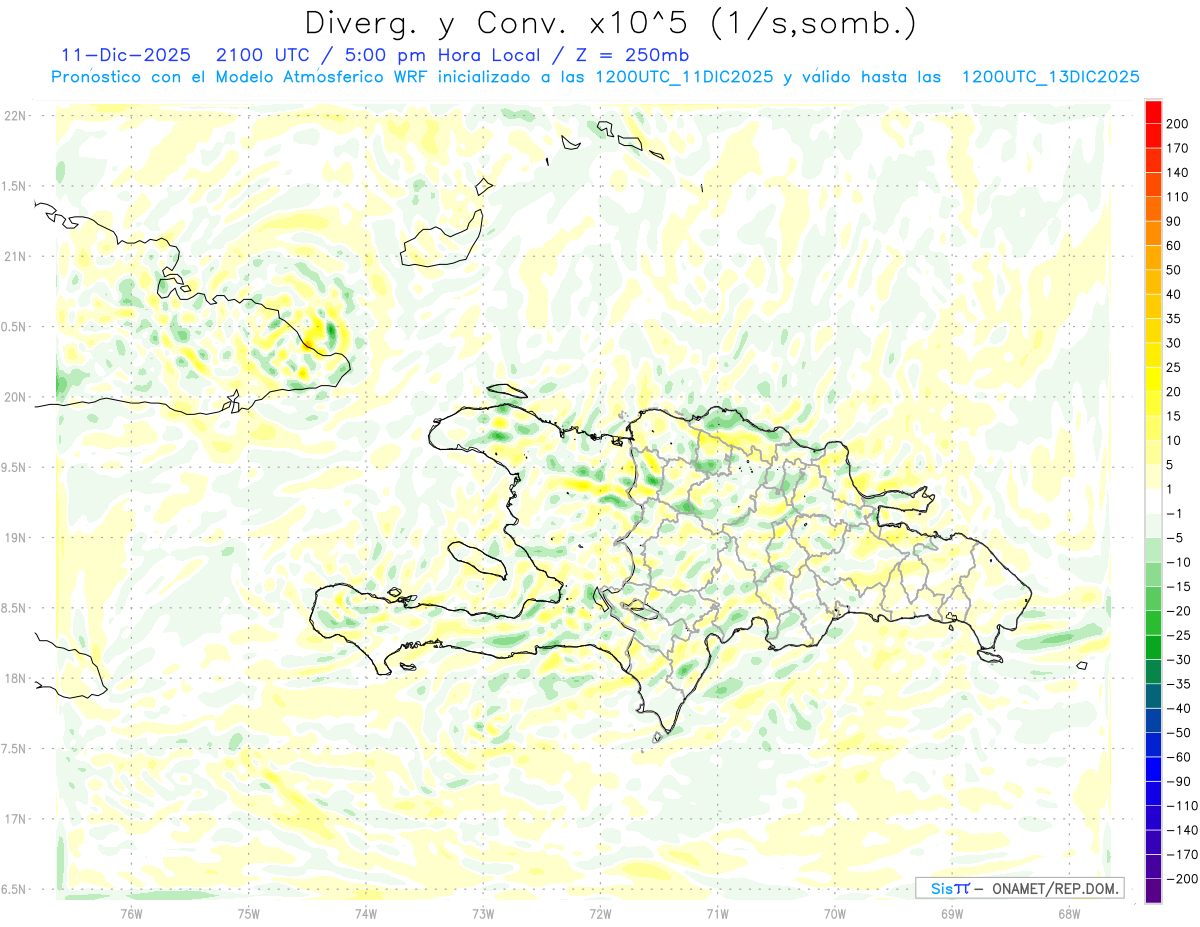Image resolution: width=1200 pixels, height=927 pixels.
Task: Click the '8.5N' latitude axis label
Action: point(12,608)
